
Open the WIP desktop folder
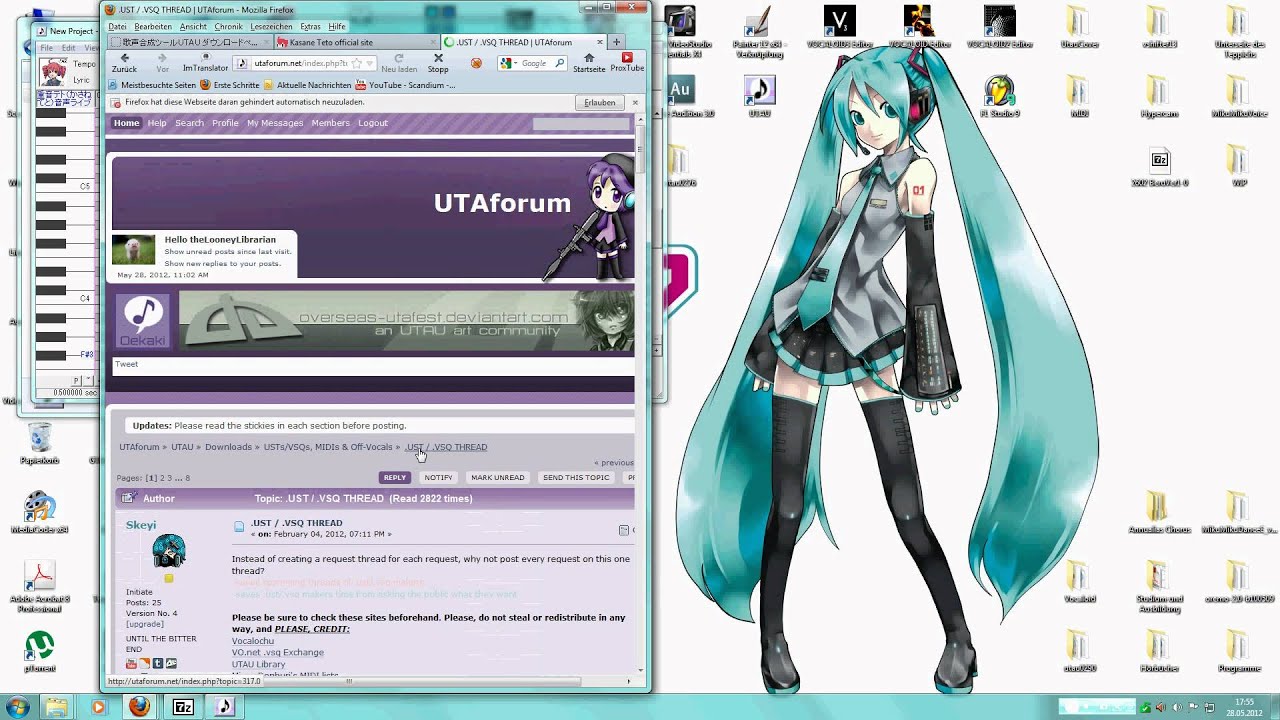[x=1238, y=166]
